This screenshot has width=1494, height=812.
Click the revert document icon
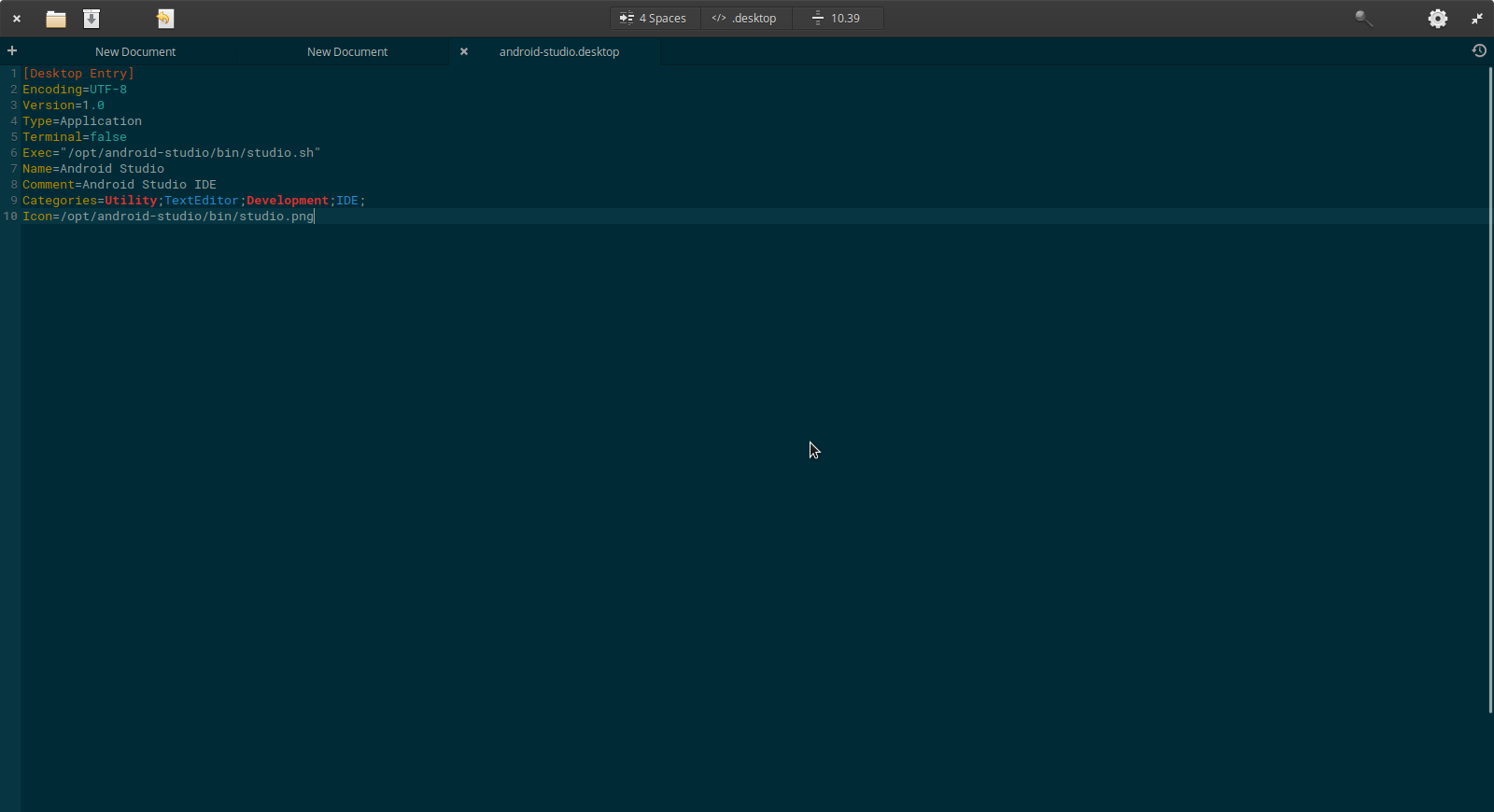pos(165,19)
